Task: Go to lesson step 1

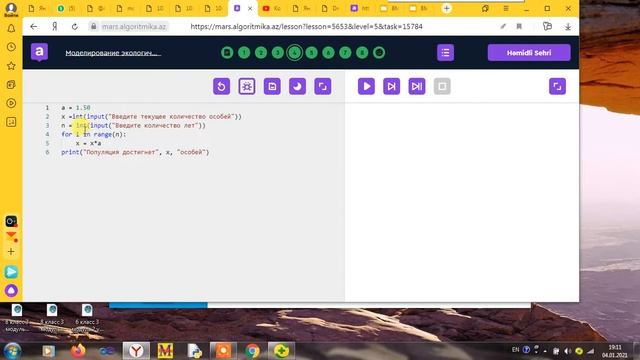Action: [244, 53]
